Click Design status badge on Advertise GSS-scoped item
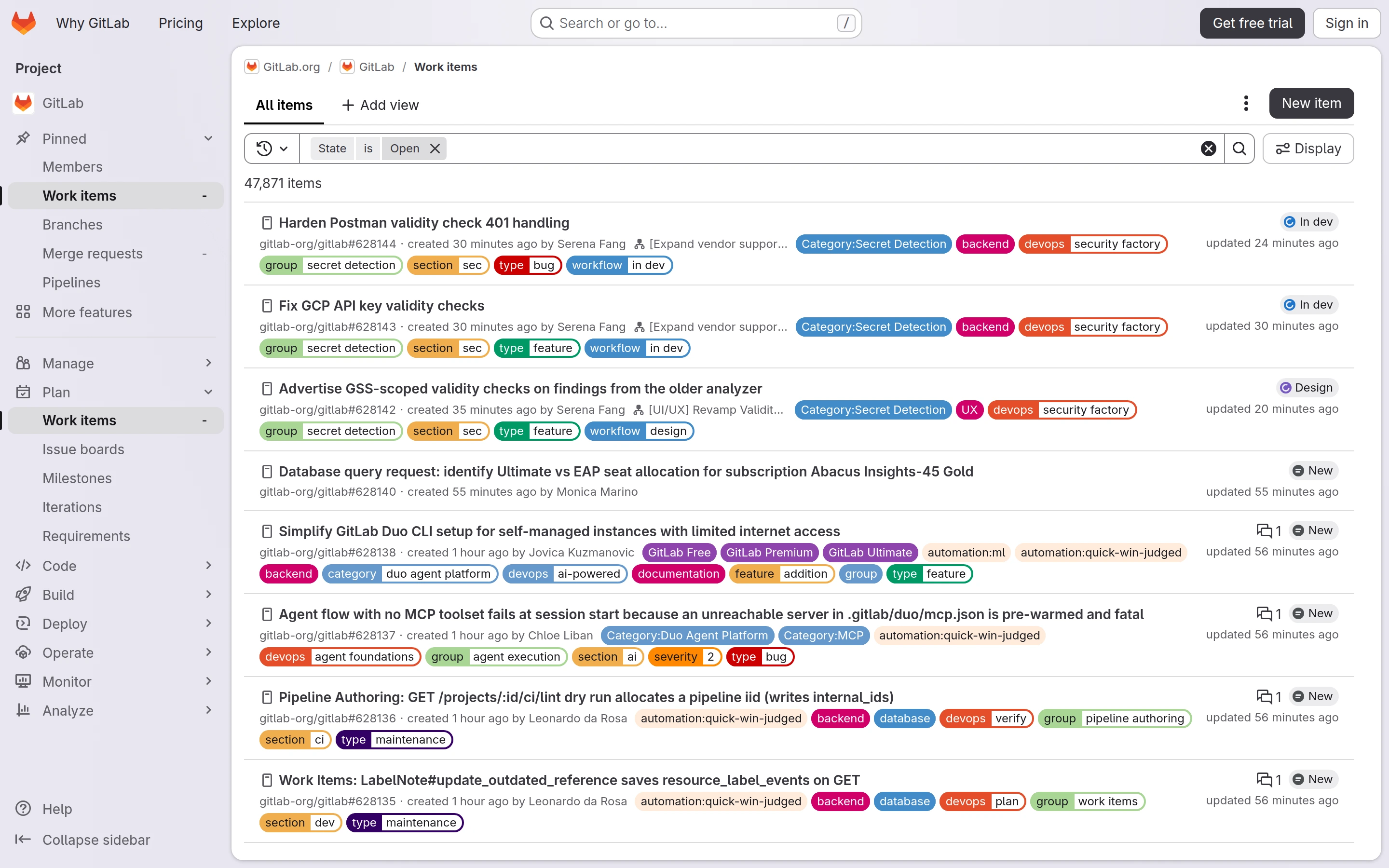This screenshot has width=1389, height=868. [1307, 388]
